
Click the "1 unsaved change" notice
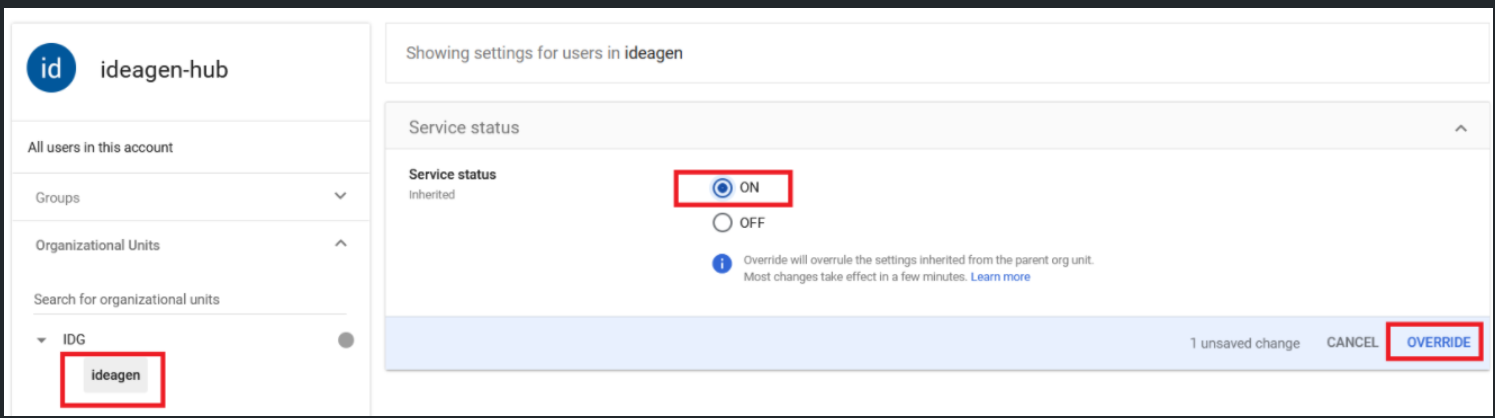click(x=1244, y=343)
